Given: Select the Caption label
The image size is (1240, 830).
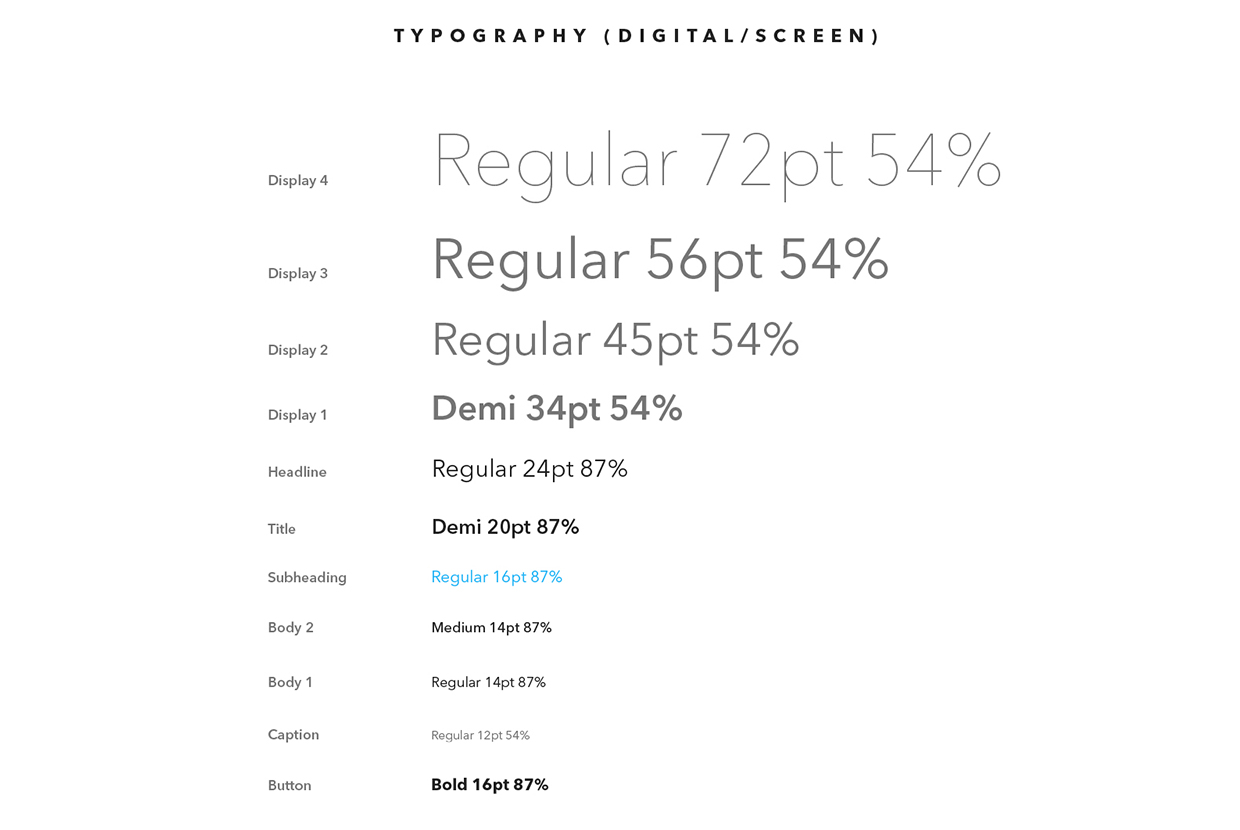Looking at the screenshot, I should pos(293,735).
